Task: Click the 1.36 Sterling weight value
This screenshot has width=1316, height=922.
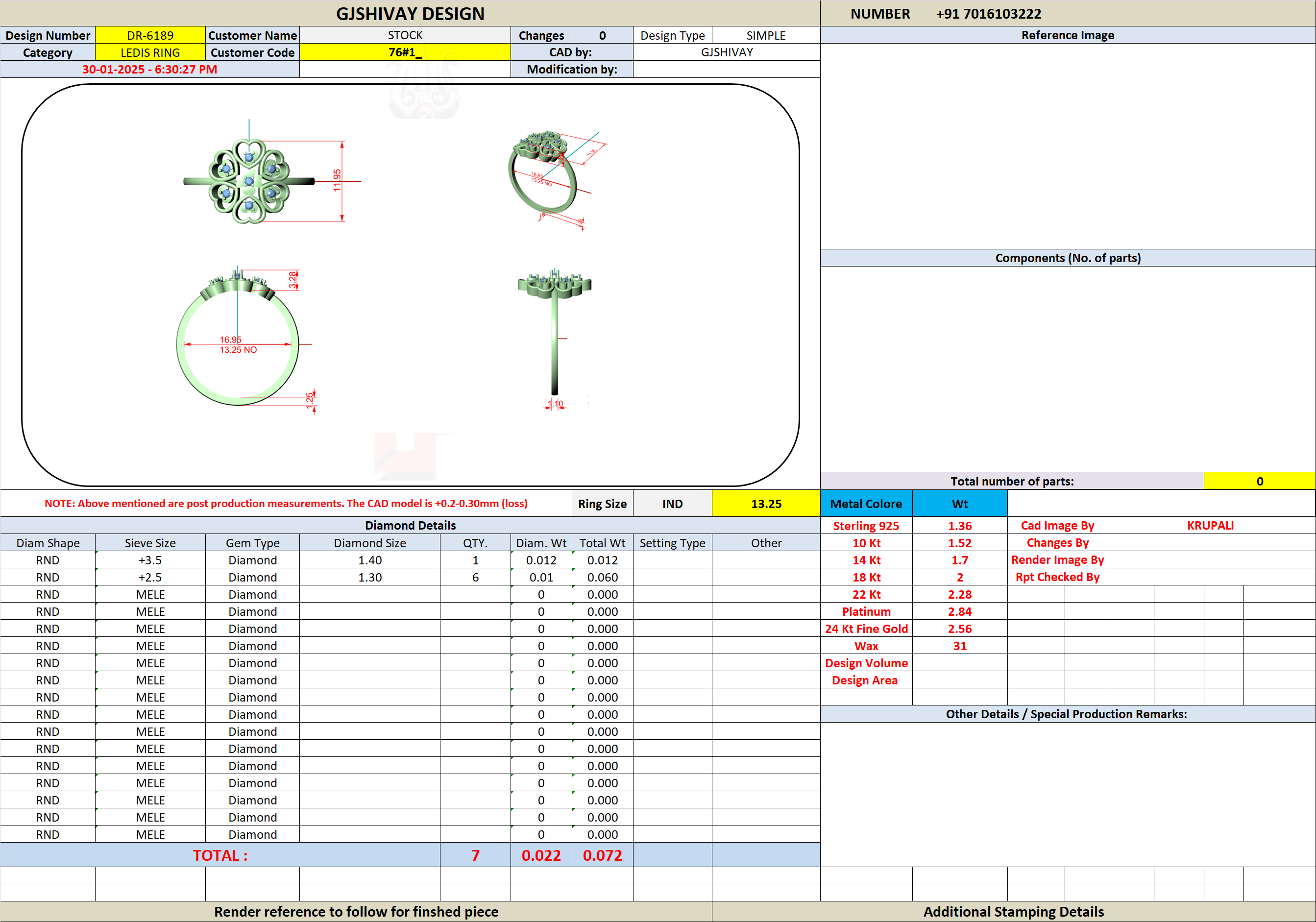Action: [x=959, y=526]
